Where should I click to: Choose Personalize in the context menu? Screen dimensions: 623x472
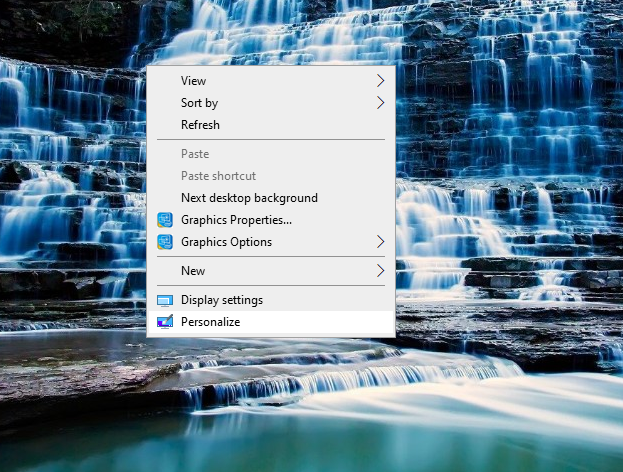[x=210, y=322]
